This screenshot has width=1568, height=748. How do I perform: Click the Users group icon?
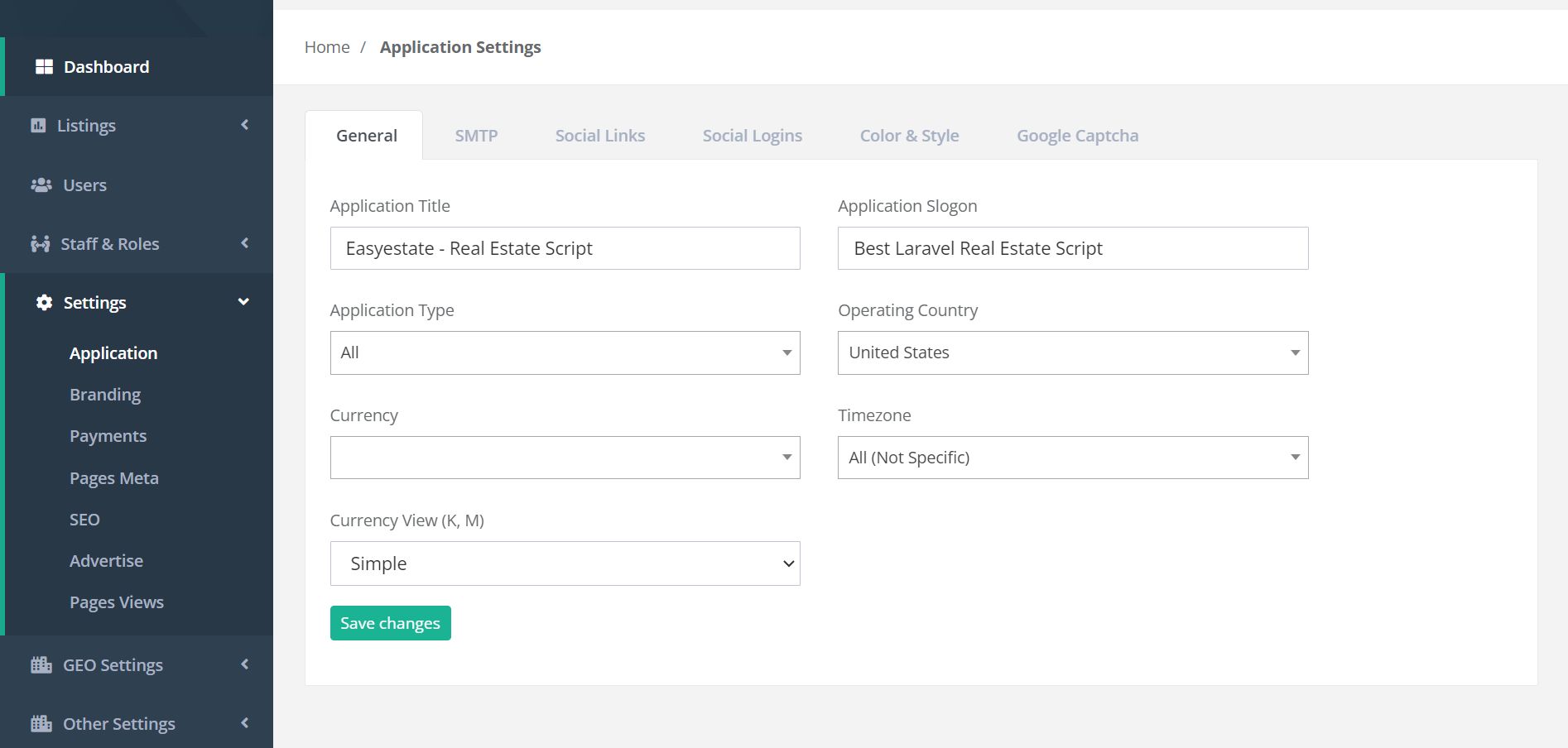tap(41, 185)
